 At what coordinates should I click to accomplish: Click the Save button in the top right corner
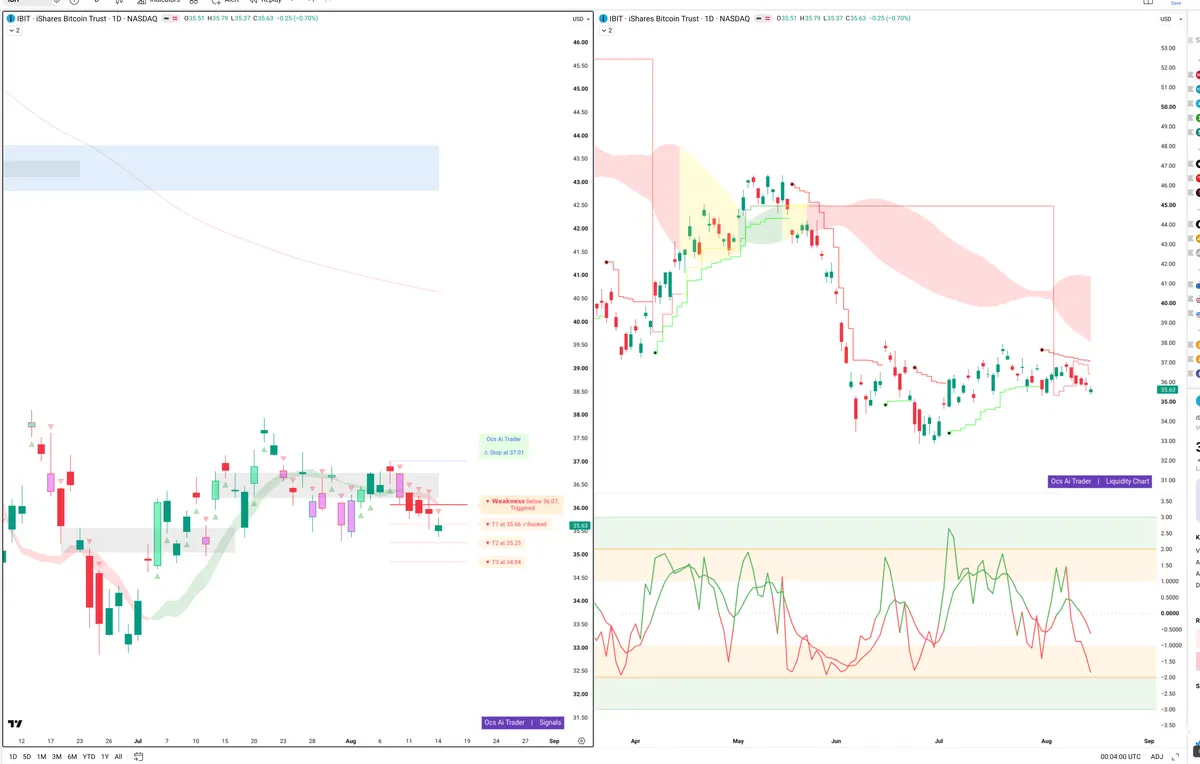pos(1177,3)
